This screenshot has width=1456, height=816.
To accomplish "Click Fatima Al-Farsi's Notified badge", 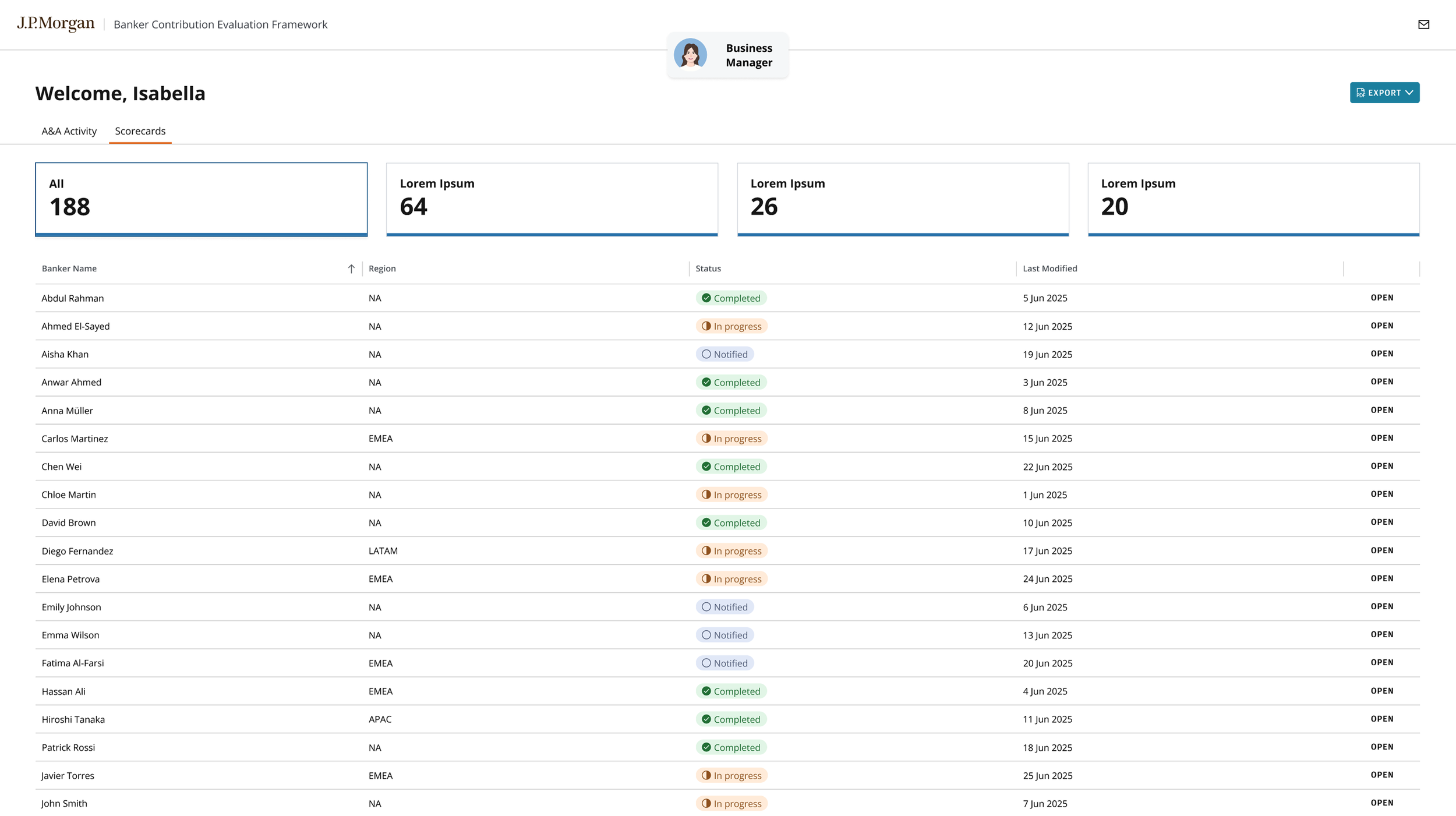I will pos(725,663).
